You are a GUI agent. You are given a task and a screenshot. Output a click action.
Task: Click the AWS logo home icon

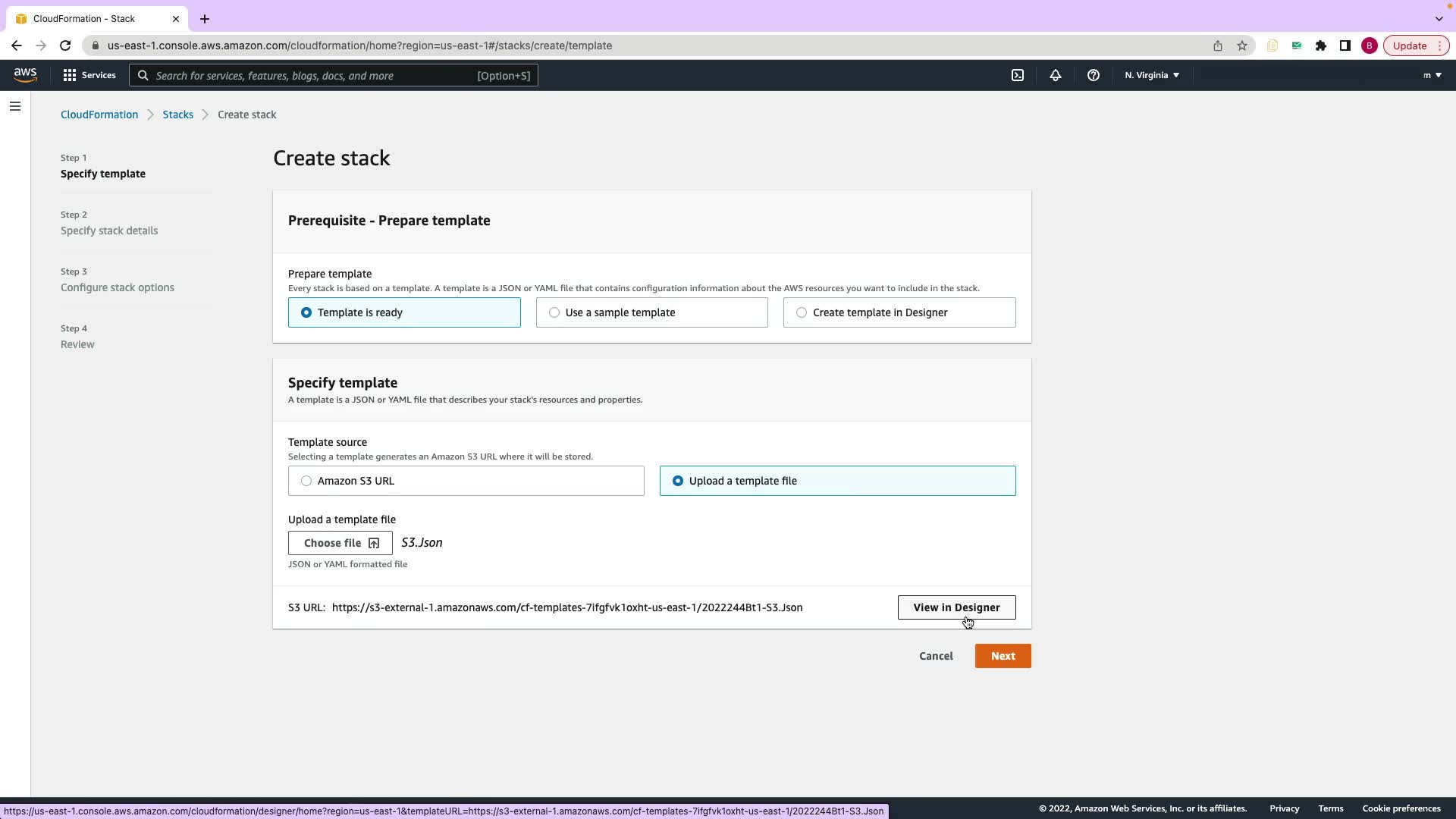25,74
